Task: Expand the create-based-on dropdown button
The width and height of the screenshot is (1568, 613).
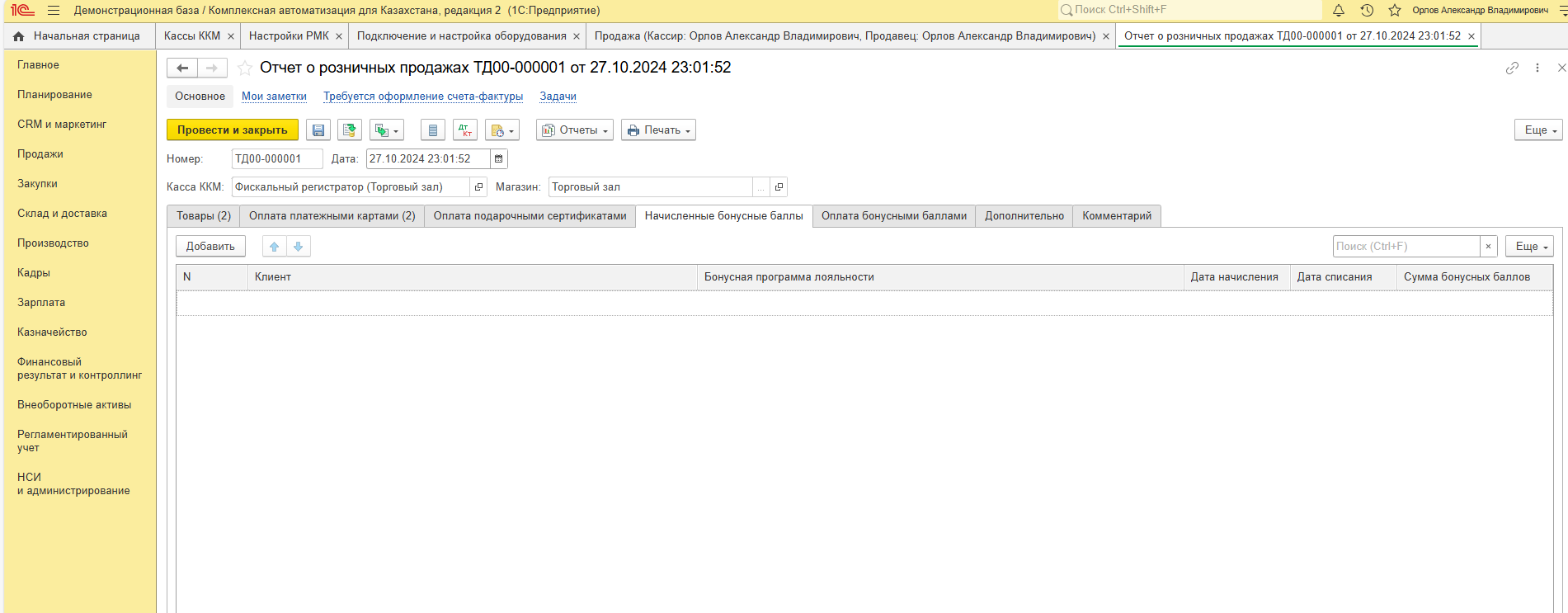Action: coord(386,130)
